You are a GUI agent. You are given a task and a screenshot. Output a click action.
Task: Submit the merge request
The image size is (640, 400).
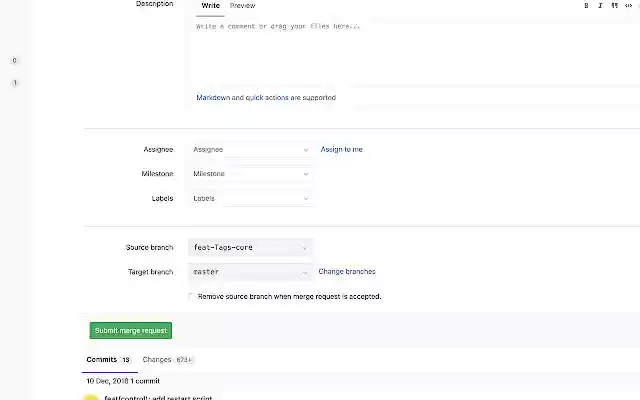point(131,331)
